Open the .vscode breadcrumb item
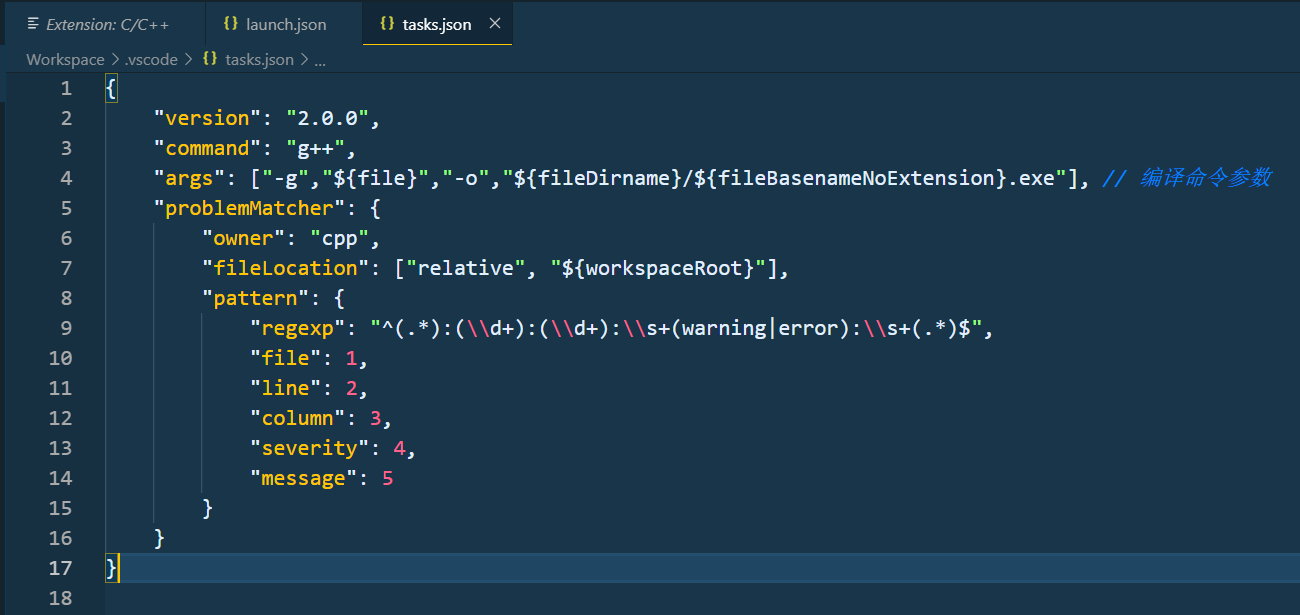The height and width of the screenshot is (615, 1300). pyautogui.click(x=148, y=59)
